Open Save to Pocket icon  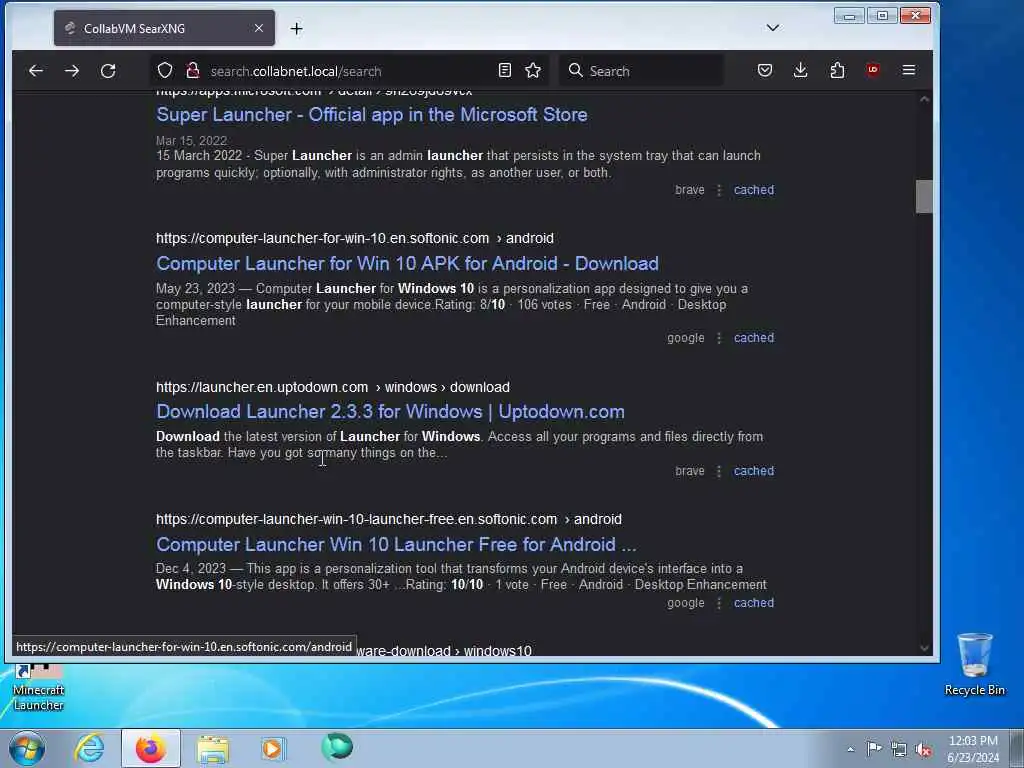(x=765, y=71)
